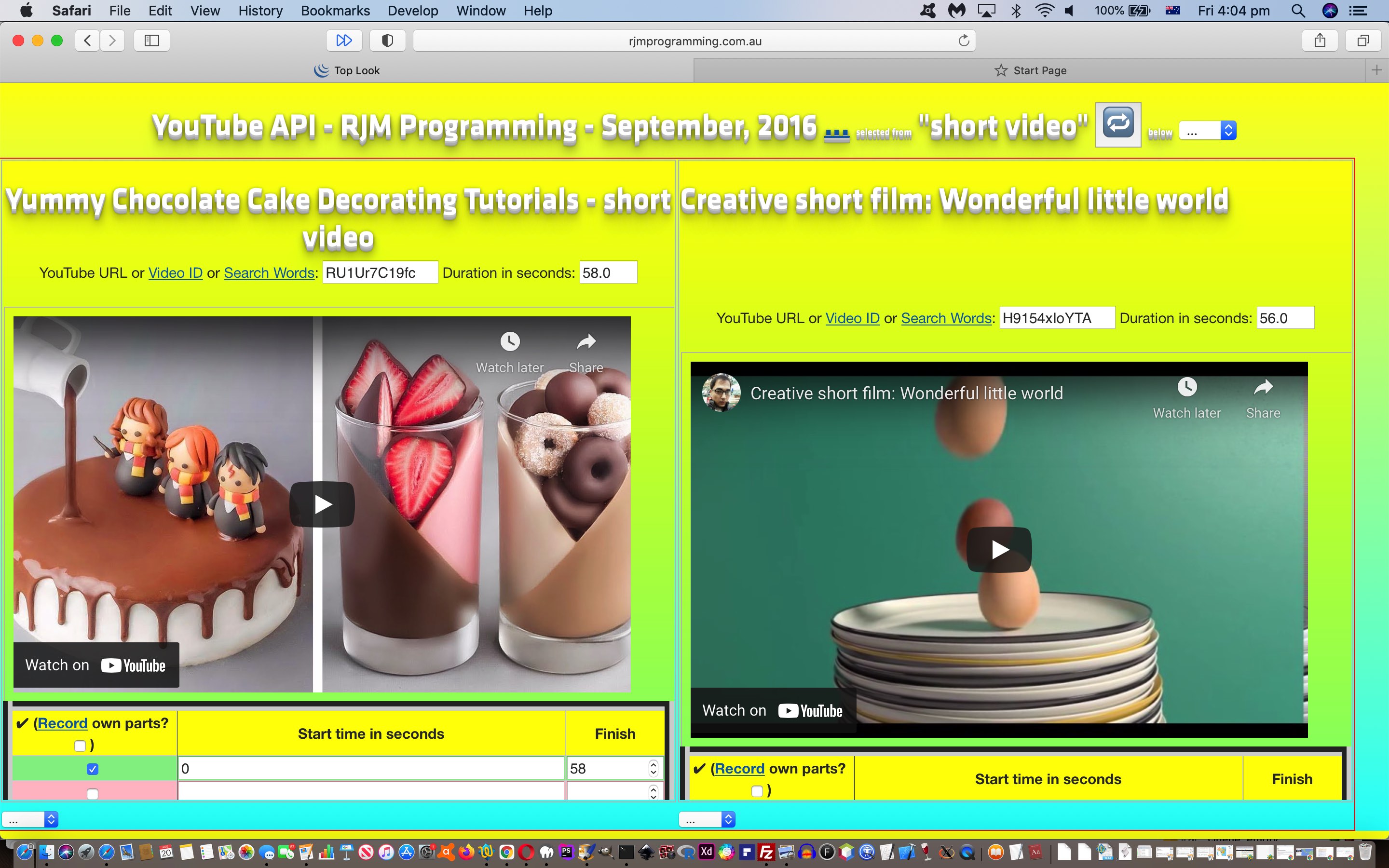
Task: Click the blue swap-video button in the heading
Action: point(1118,125)
